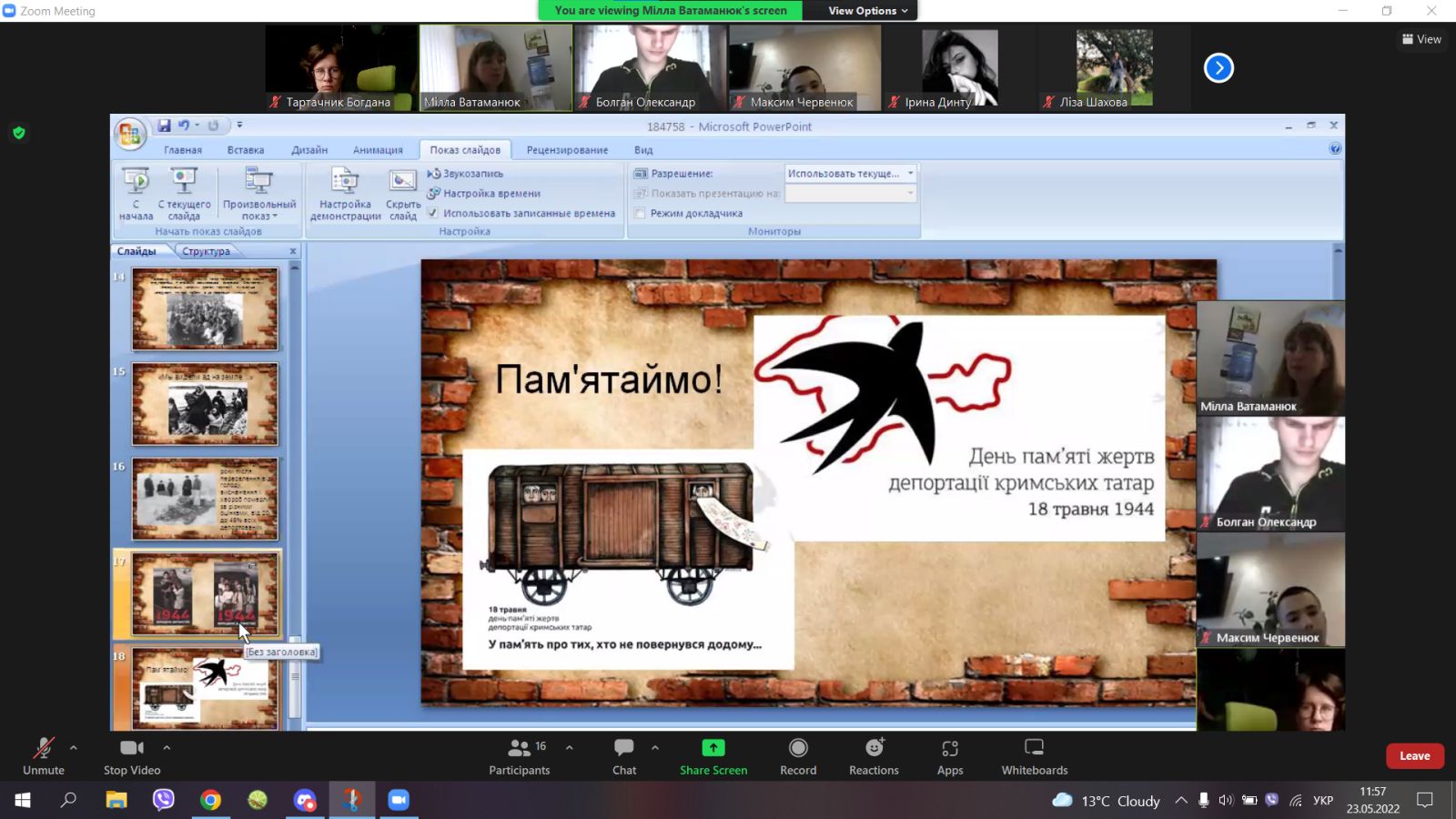Image resolution: width=1456 pixels, height=819 pixels.
Task: Open the Chat icon
Action: pyautogui.click(x=624, y=748)
